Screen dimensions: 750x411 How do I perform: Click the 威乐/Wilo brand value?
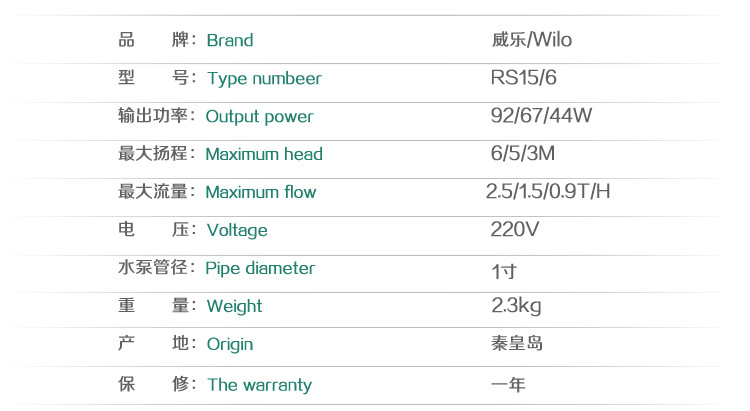click(x=531, y=41)
